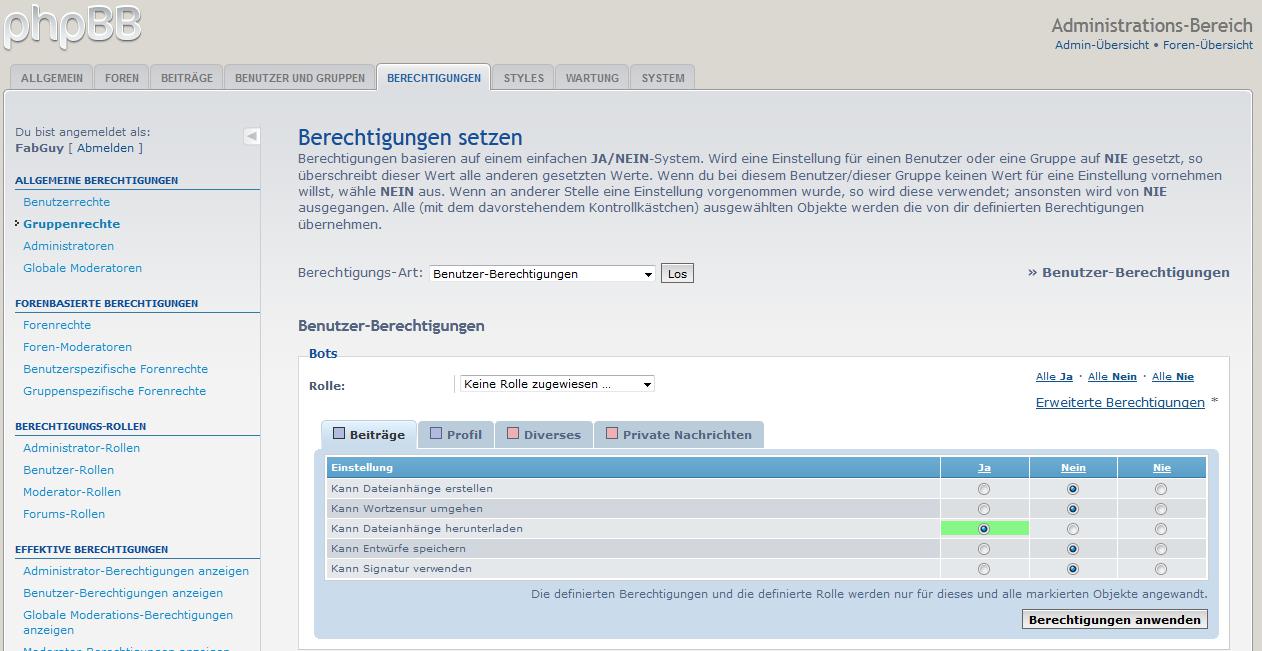Image resolution: width=1262 pixels, height=651 pixels.
Task: Click 'Berechtigungen anwenden' button
Action: point(1114,620)
